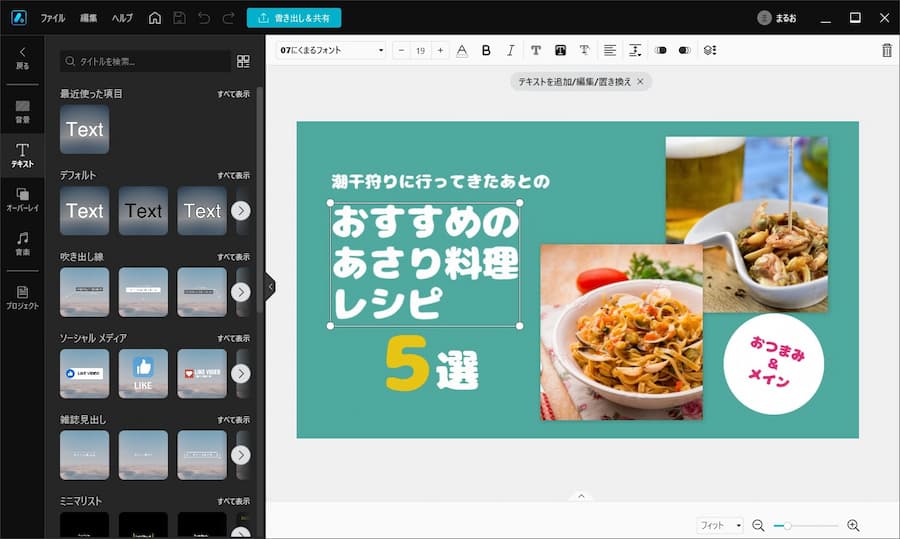Viewport: 900px width, 539px height.
Task: Show more ソーシャル メディア presets arrow
Action: coord(241,374)
